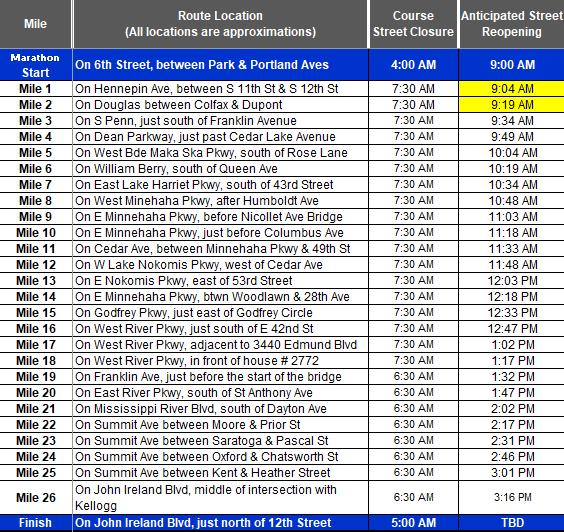Viewport: 564px width, 532px height.
Task: Select the 'Marathon Start' row label
Action: click(x=35, y=65)
